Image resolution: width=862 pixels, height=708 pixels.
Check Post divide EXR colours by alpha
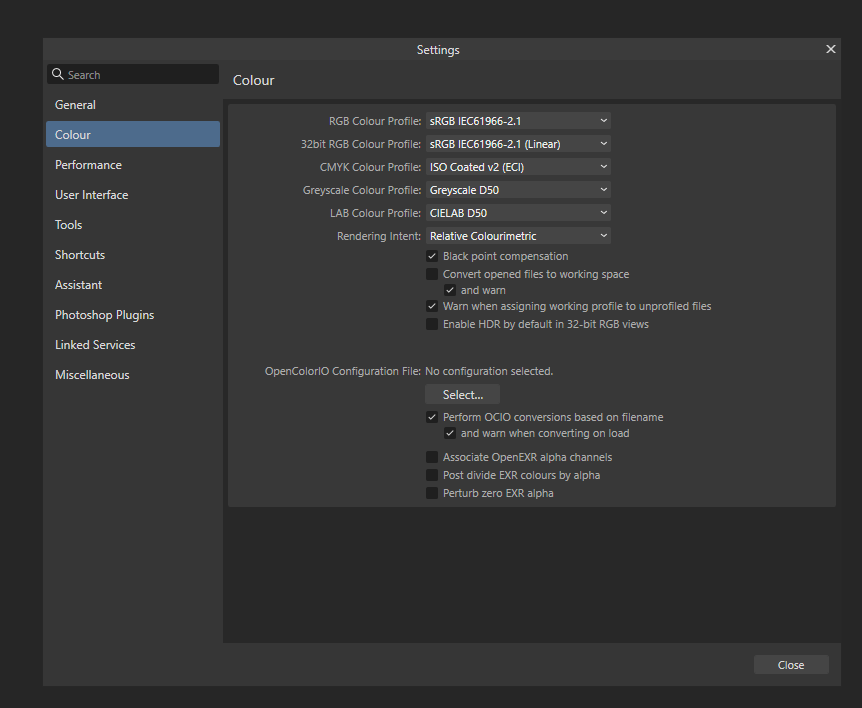(432, 475)
